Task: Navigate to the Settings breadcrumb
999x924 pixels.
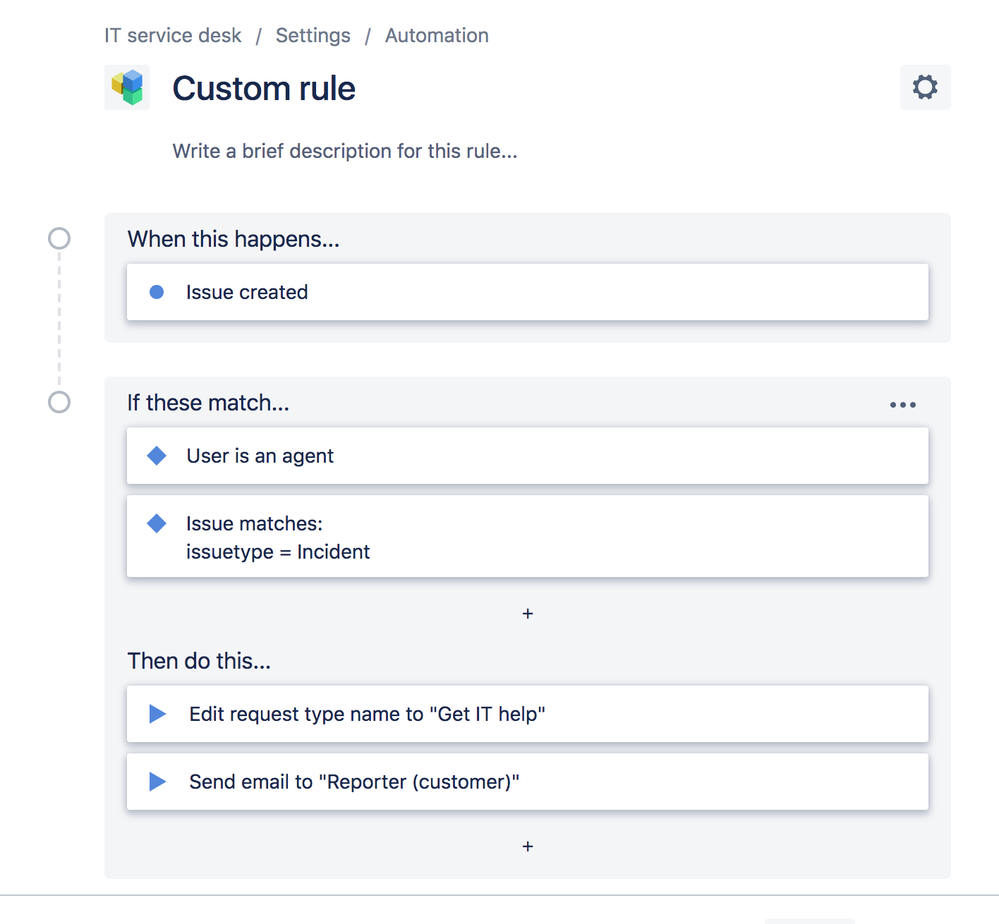Action: point(313,35)
